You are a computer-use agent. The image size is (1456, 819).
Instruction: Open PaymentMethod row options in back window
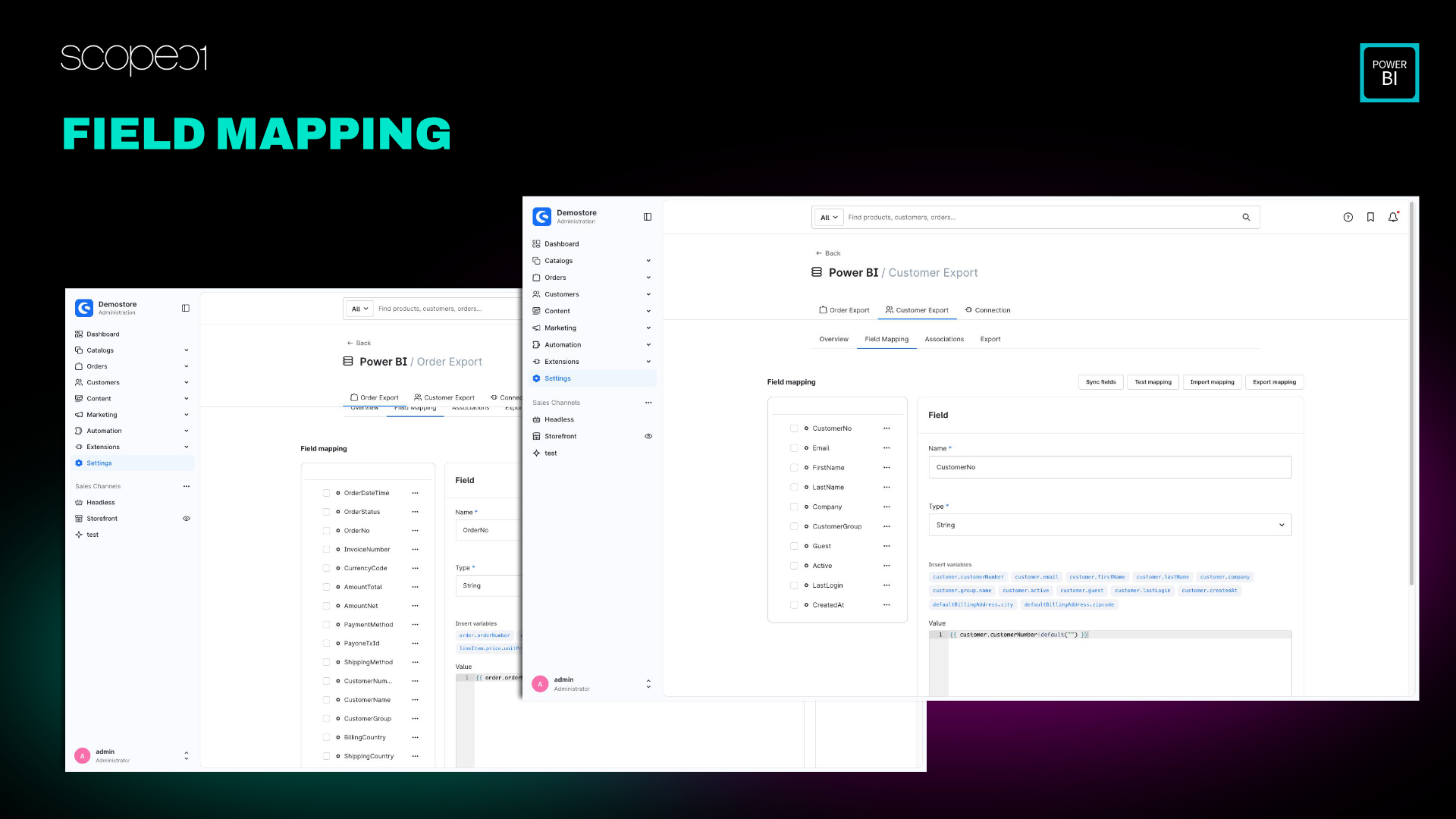click(415, 625)
